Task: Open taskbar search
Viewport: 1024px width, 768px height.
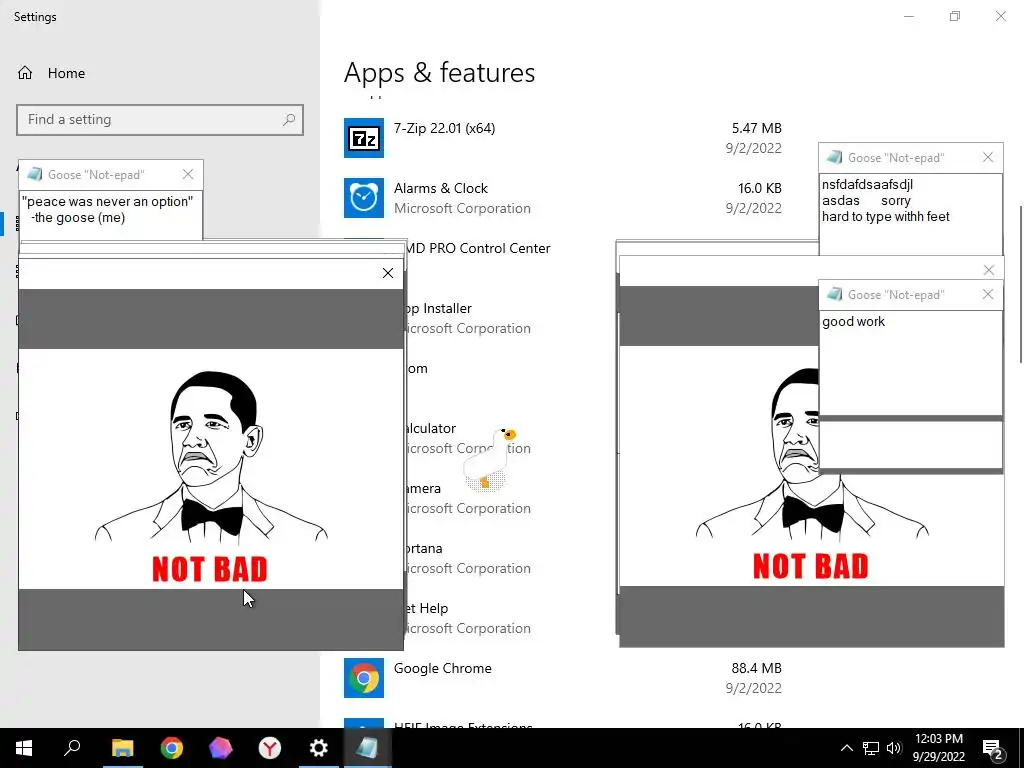Action: pos(72,748)
